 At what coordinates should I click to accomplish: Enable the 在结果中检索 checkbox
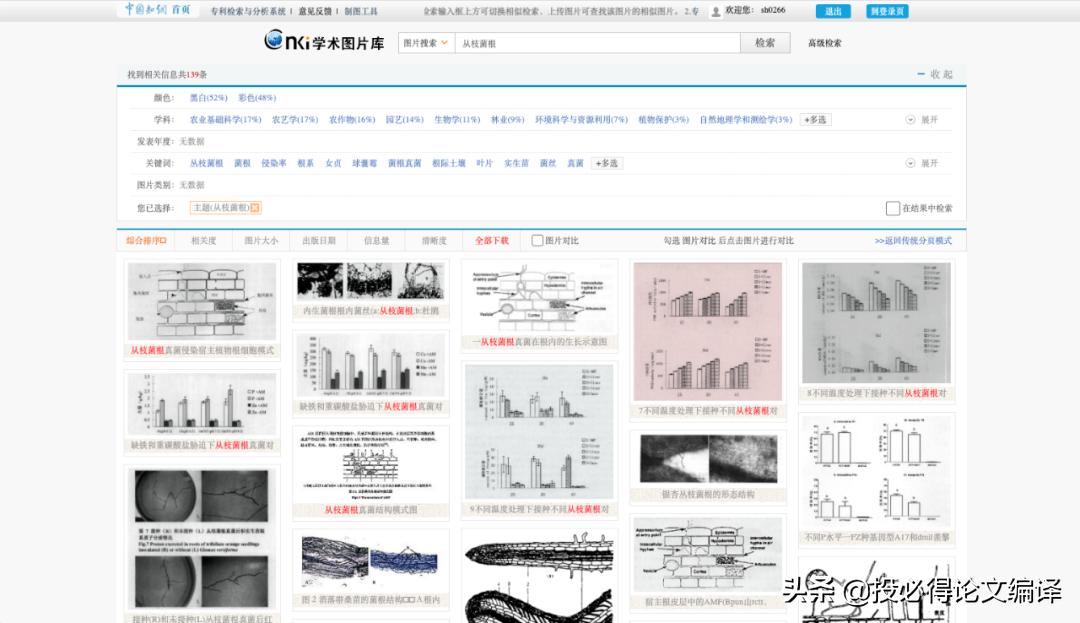point(892,207)
